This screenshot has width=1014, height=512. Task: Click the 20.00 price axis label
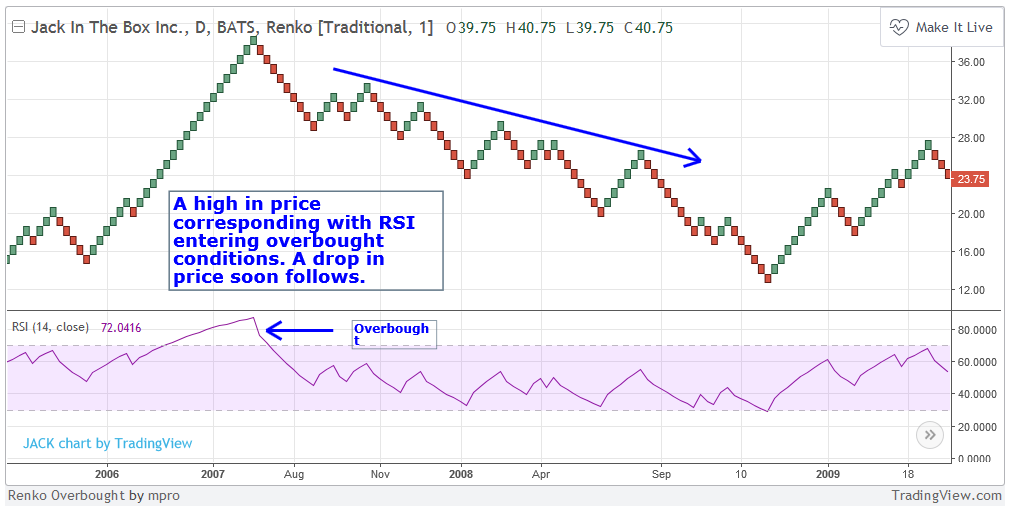point(971,214)
